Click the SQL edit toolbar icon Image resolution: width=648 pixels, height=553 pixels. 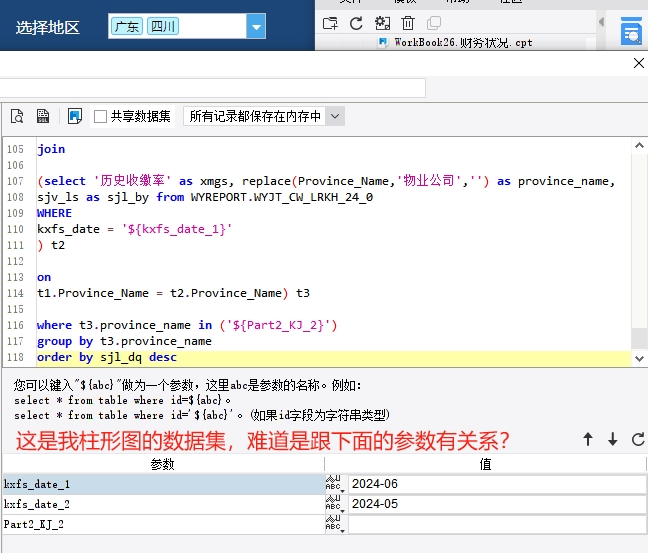point(43,117)
